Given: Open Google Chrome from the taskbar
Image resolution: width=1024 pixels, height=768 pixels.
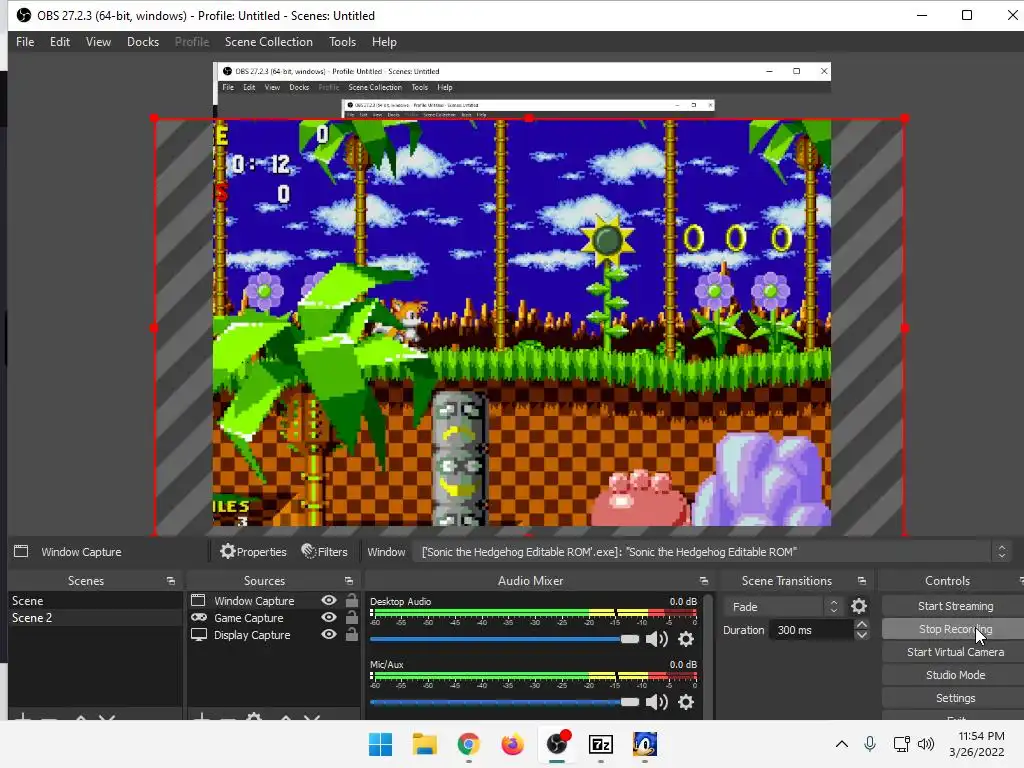Looking at the screenshot, I should tap(468, 744).
